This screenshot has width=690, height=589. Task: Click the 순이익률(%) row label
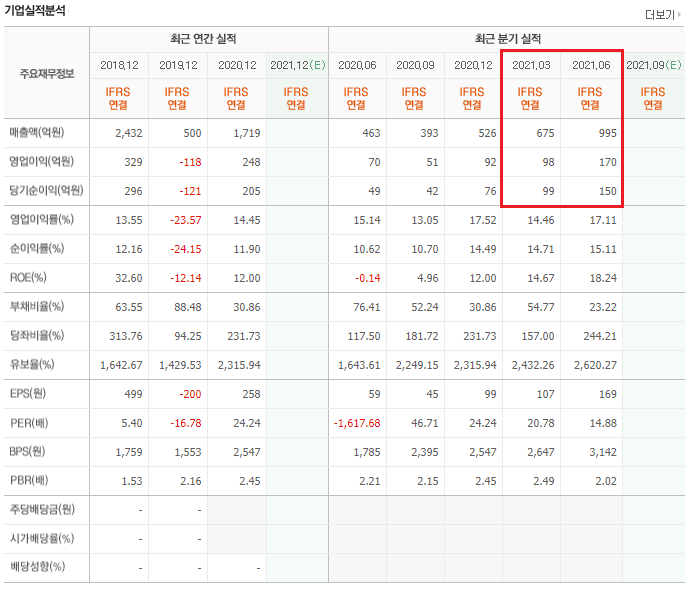tap(37, 248)
